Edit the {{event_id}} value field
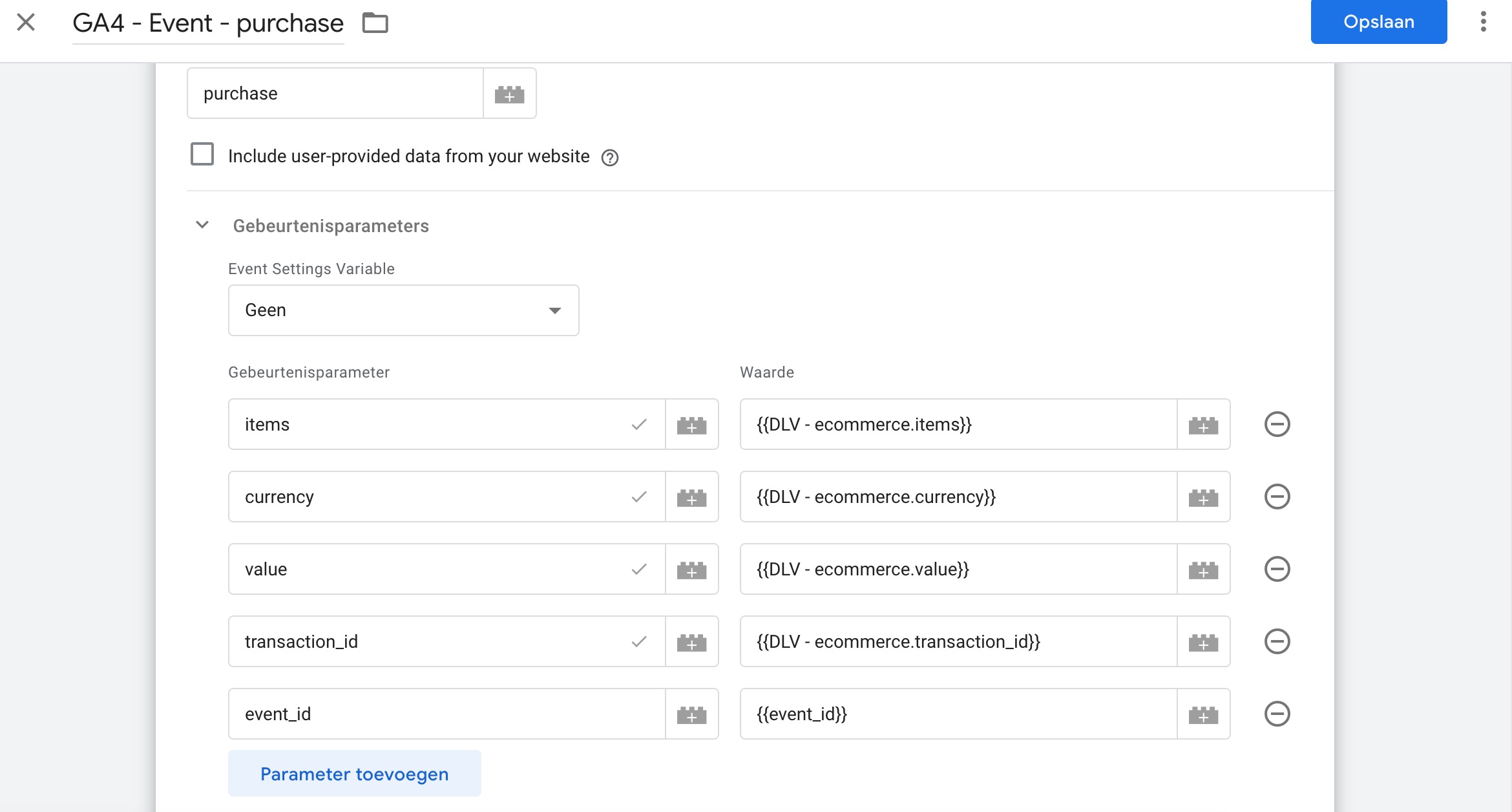Image resolution: width=1512 pixels, height=812 pixels. tap(958, 714)
